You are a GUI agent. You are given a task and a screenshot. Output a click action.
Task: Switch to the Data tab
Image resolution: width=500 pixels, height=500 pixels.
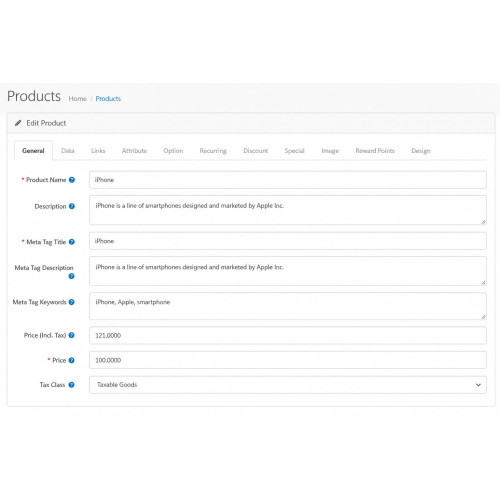click(x=68, y=151)
